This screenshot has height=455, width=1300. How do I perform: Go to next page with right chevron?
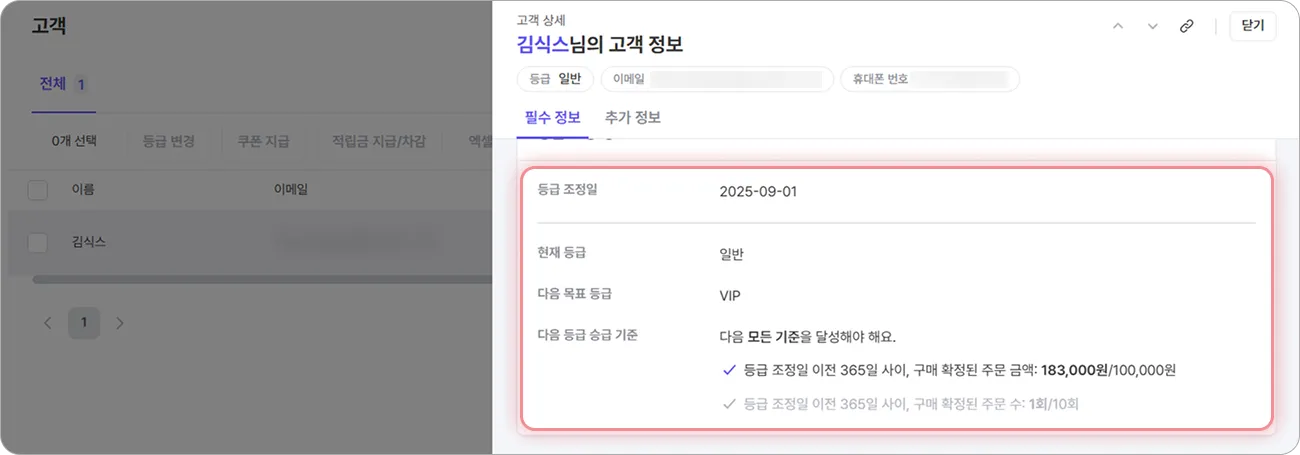point(120,323)
